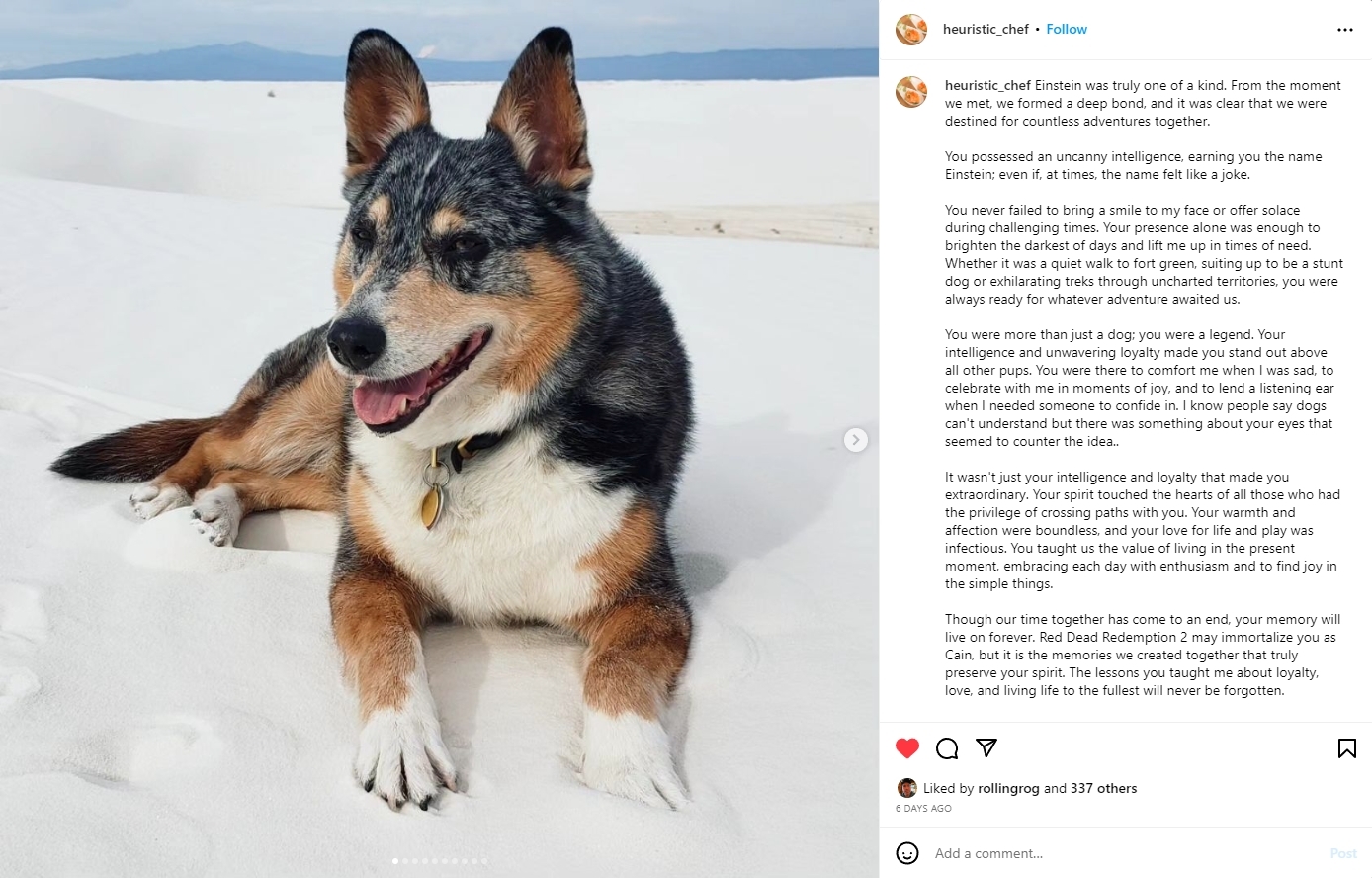This screenshot has width=1372, height=878.
Task: View the 337 others who liked
Action: point(1103,789)
